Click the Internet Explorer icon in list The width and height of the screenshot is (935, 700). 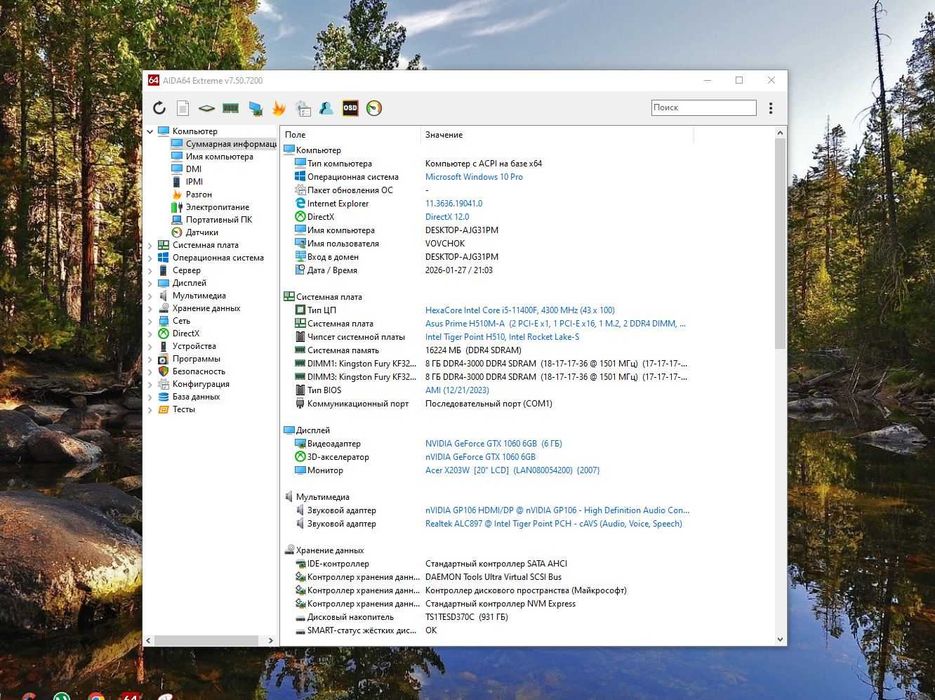(x=300, y=203)
